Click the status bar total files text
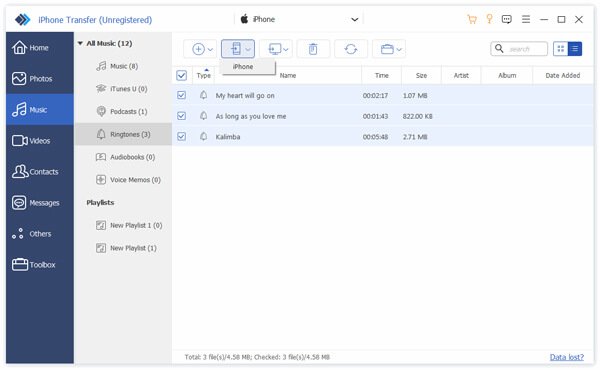This screenshot has width=600, height=370. click(257, 357)
